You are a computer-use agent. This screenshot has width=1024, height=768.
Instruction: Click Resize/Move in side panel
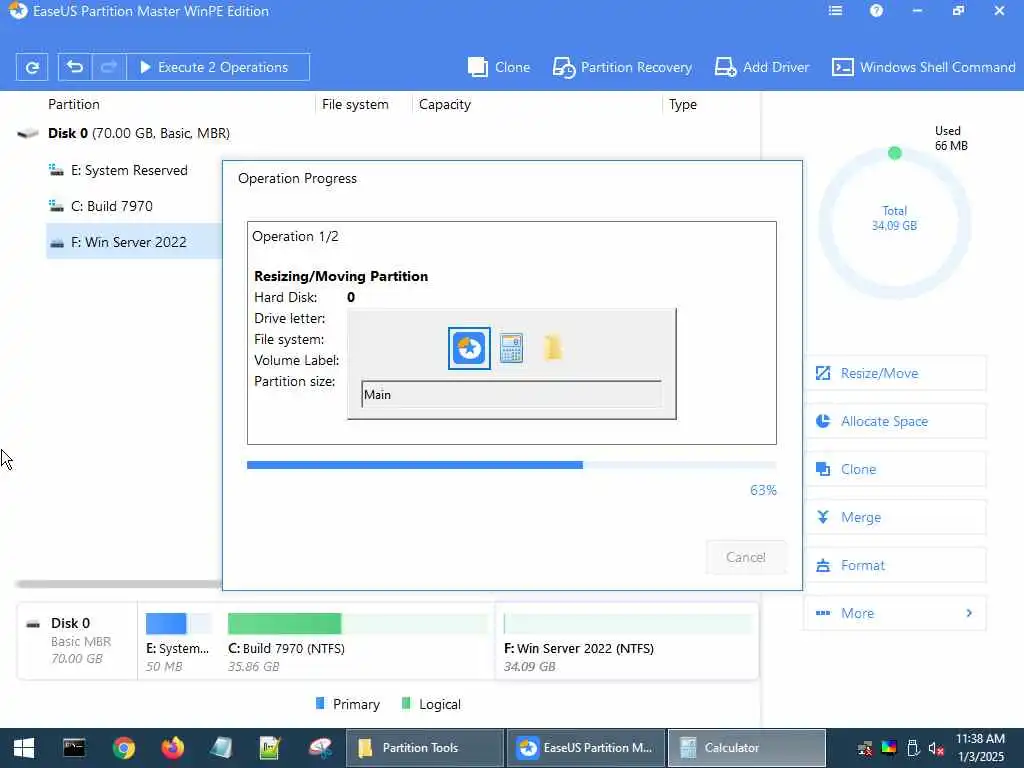[x=895, y=373]
